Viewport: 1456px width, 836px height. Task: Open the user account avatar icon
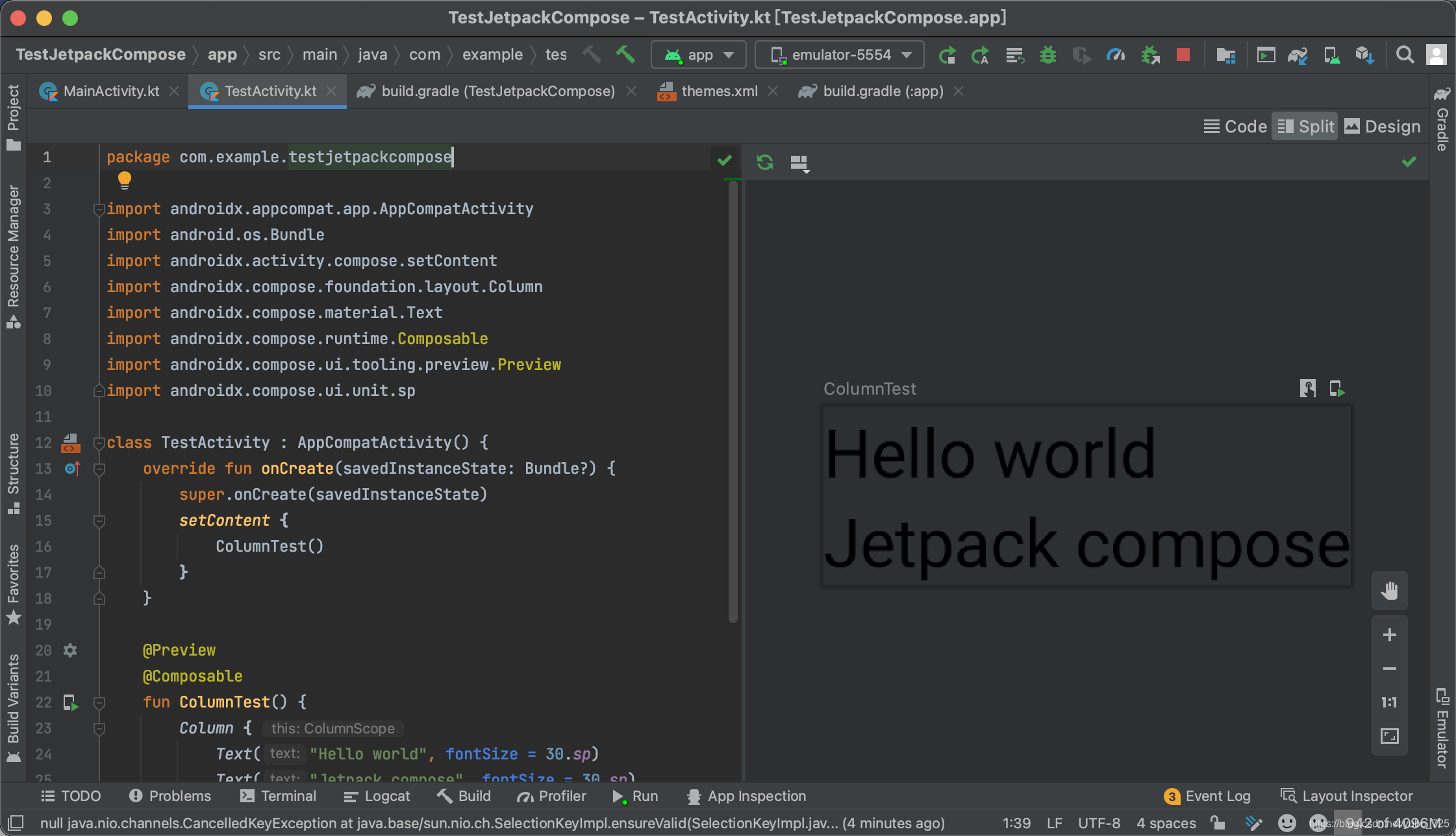tap(1436, 55)
